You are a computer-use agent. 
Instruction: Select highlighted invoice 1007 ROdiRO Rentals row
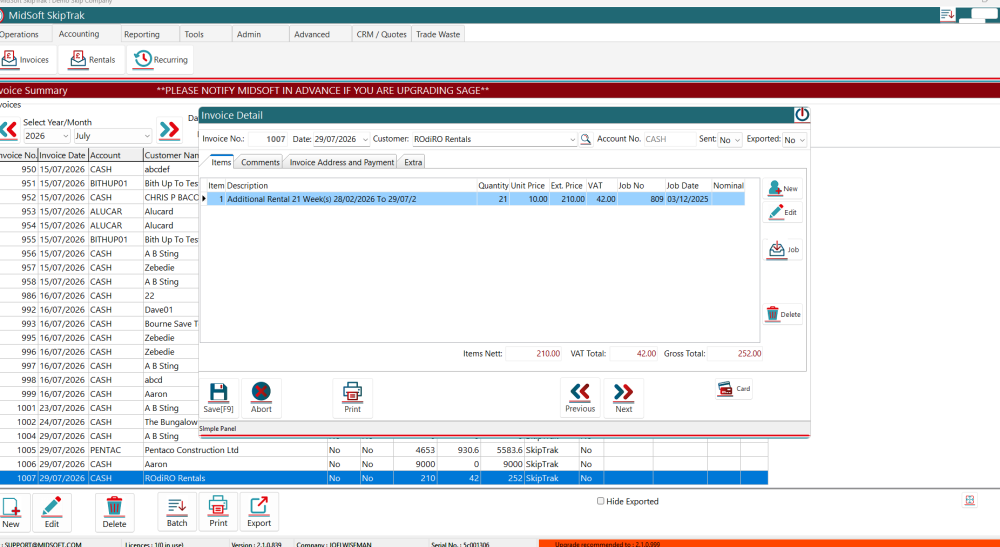click(x=384, y=478)
